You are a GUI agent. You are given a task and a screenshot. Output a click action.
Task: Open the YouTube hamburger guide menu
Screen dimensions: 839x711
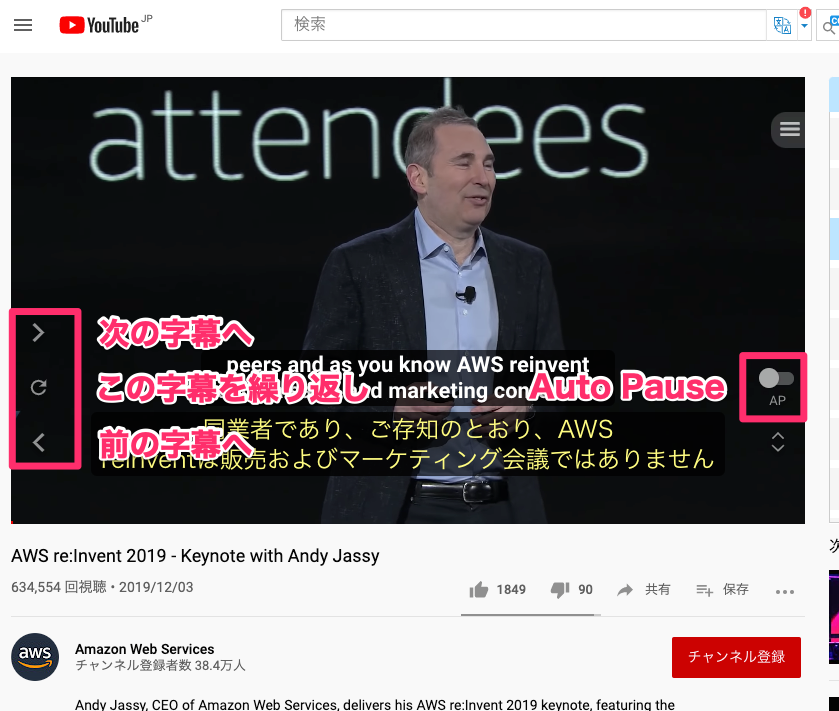[23, 25]
